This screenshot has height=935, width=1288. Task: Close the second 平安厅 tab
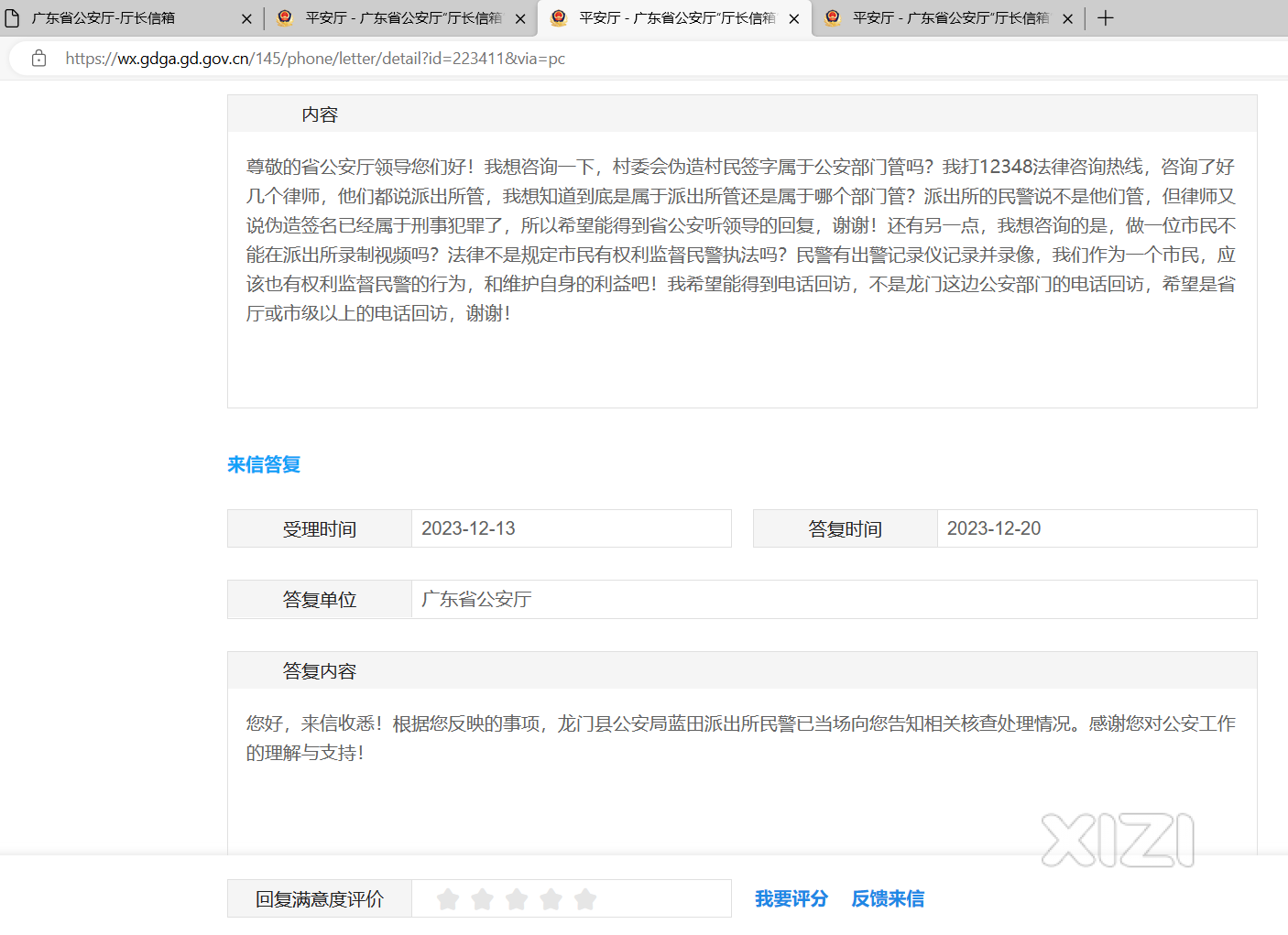(x=520, y=18)
